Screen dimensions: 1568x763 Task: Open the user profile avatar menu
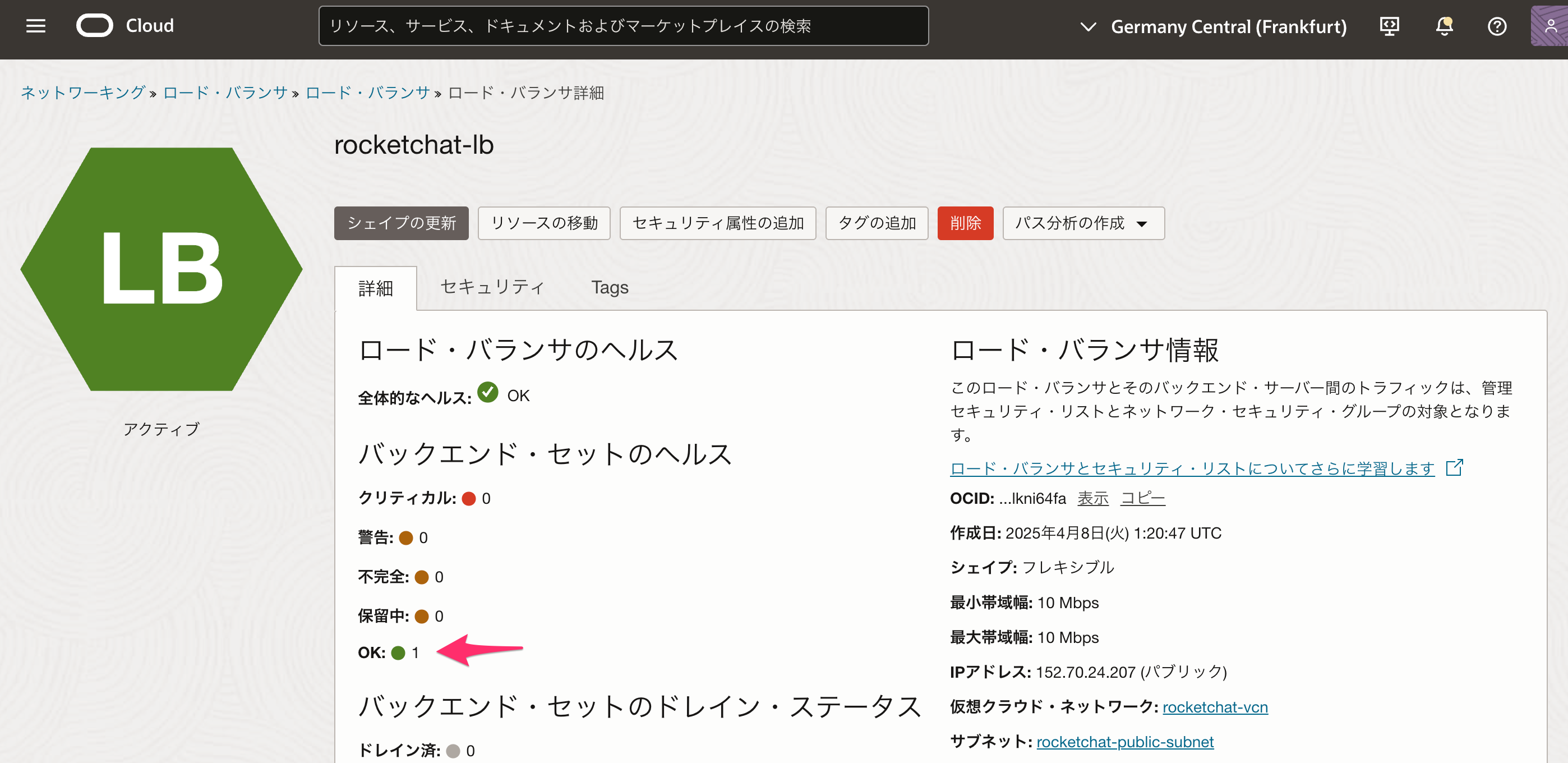1549,26
